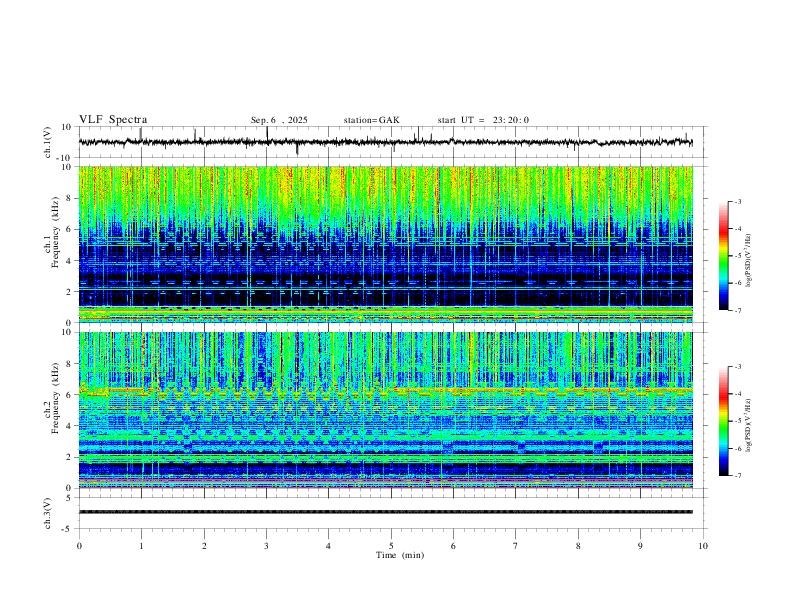Click the "4" kHz tick on ch.1 axis
Screen dimensions: 792x612
(x=69, y=261)
